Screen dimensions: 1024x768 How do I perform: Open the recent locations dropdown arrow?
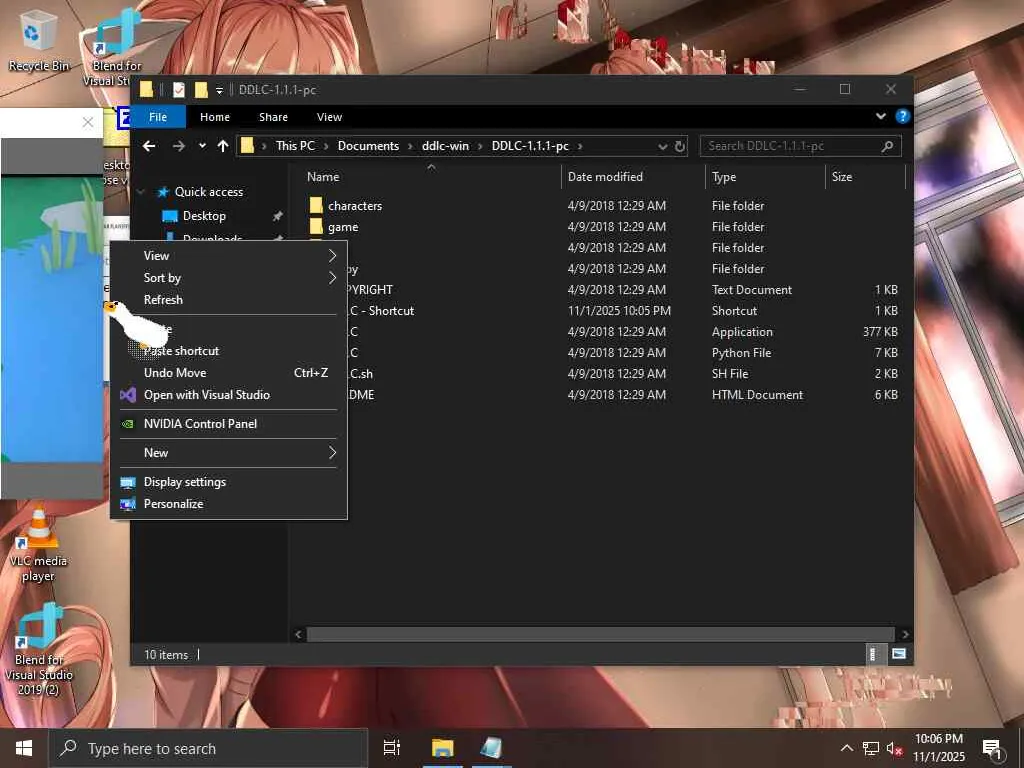click(202, 146)
